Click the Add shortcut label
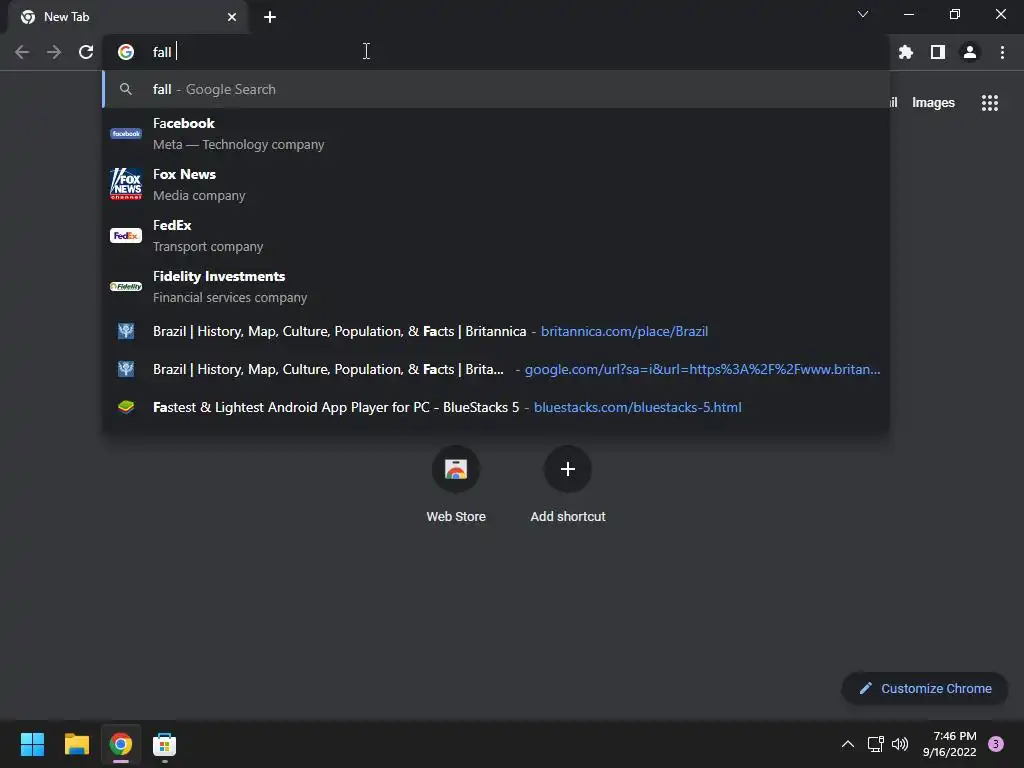Viewport: 1024px width, 768px height. point(568,516)
